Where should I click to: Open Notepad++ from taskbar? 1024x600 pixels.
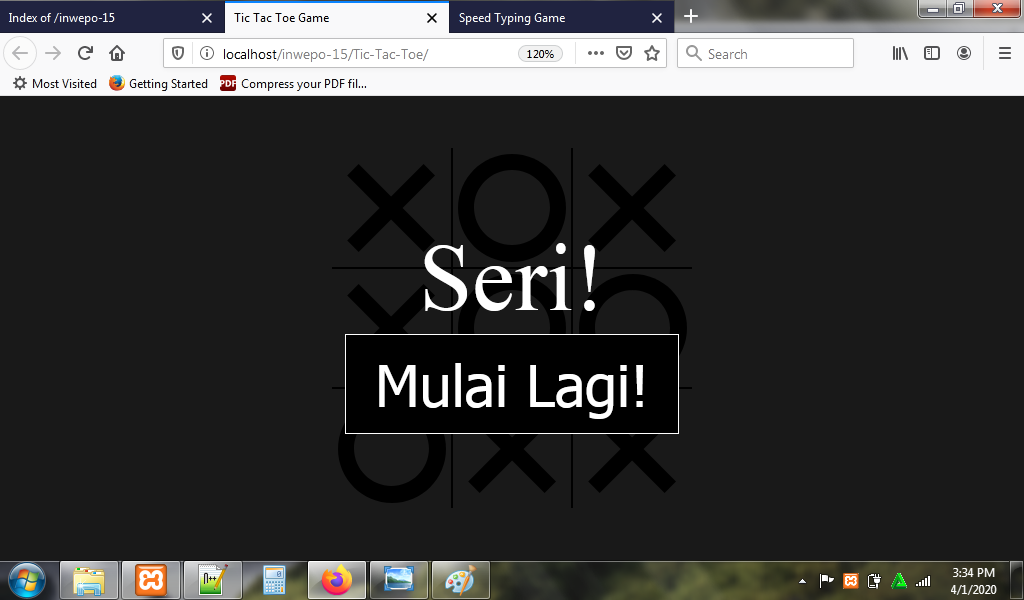(213, 580)
